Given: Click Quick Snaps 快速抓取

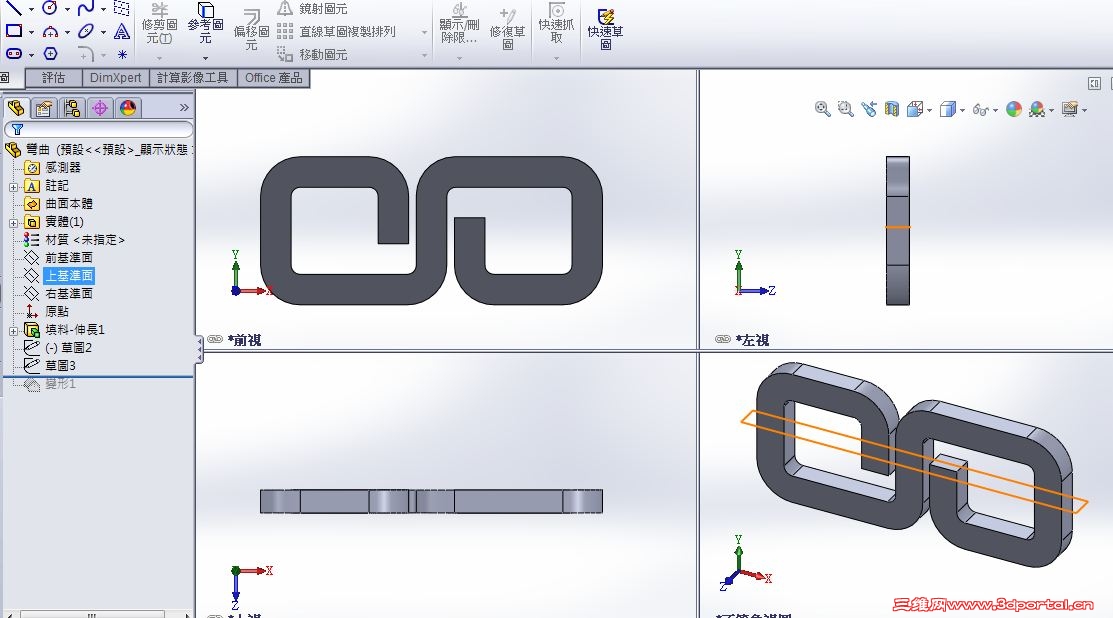Looking at the screenshot, I should pos(556,23).
